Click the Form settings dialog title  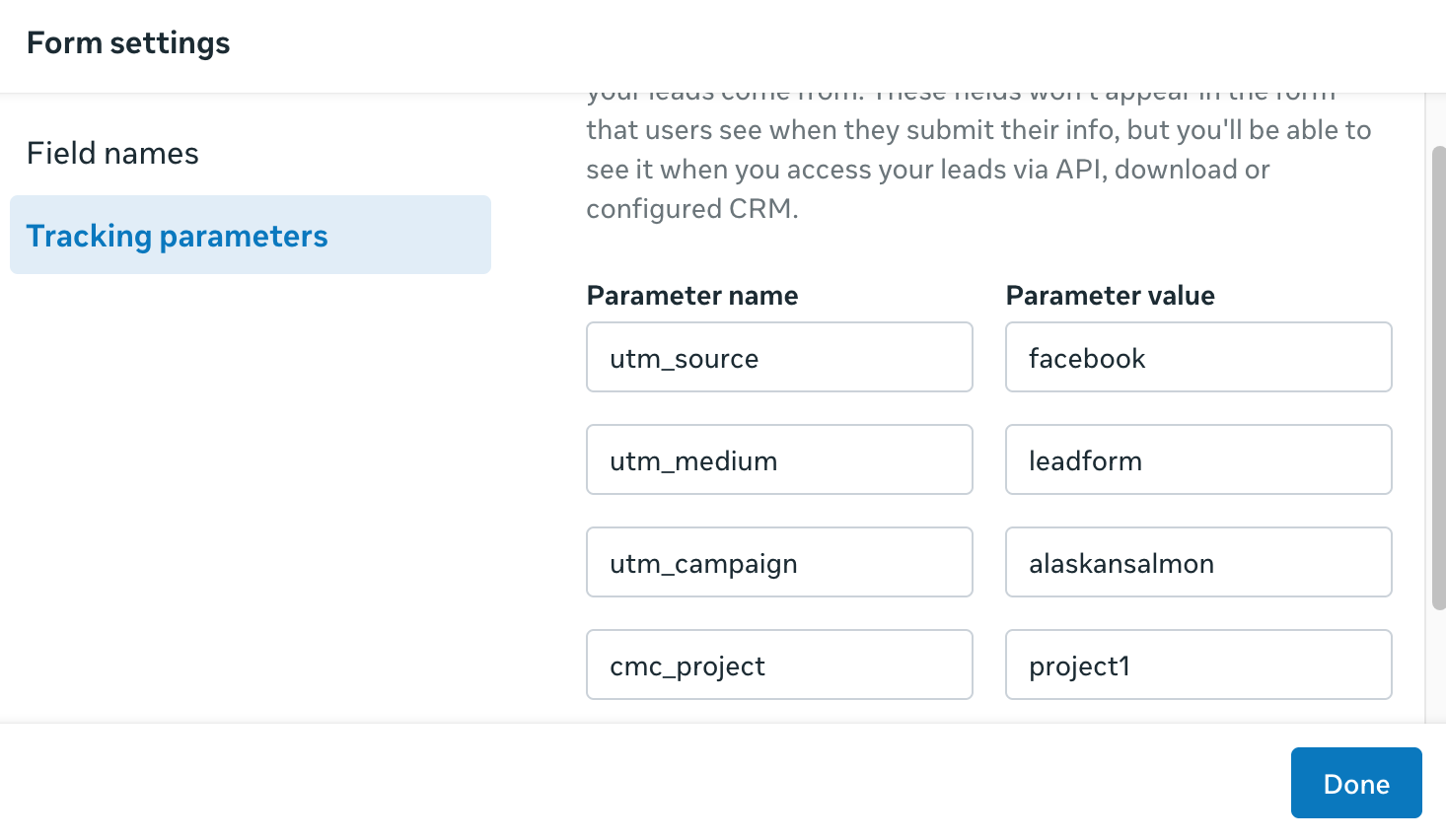[x=128, y=43]
